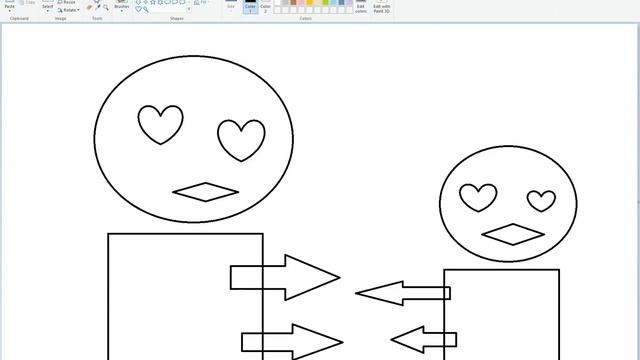This screenshot has width=640, height=360.
Task: Expand the Shapes gallery list
Action: click(189, 9)
